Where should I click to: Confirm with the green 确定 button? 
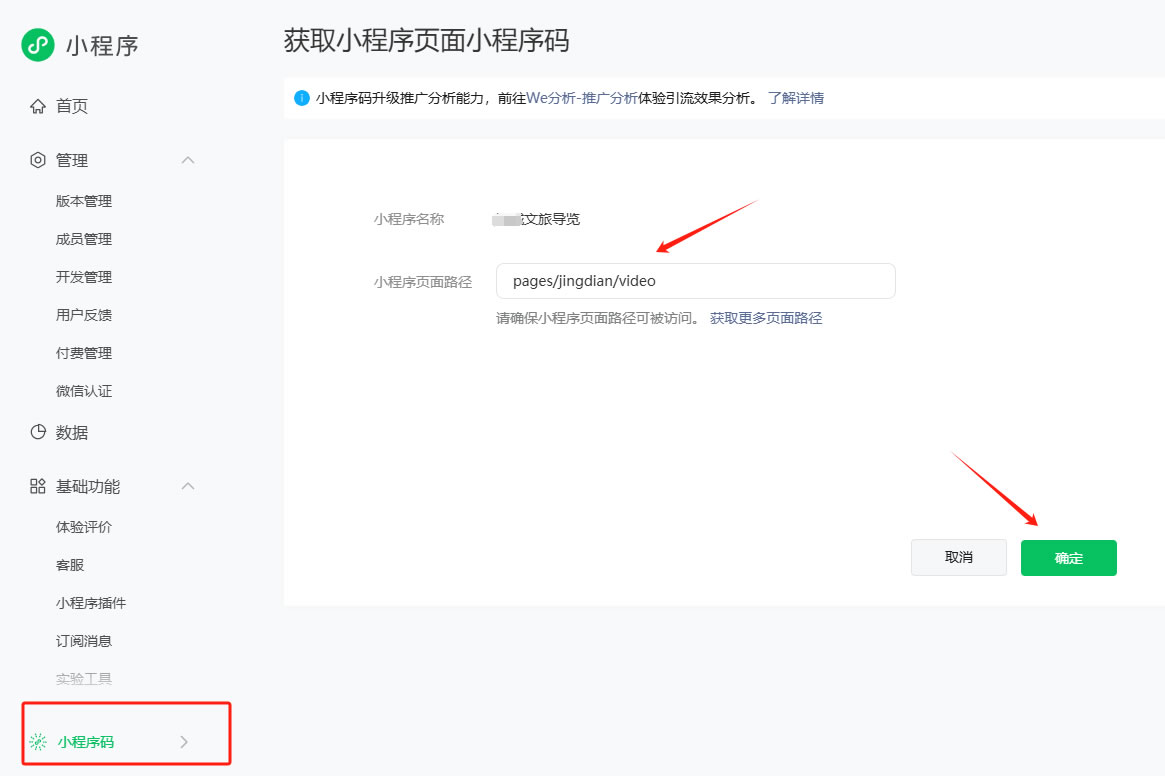(1068, 557)
